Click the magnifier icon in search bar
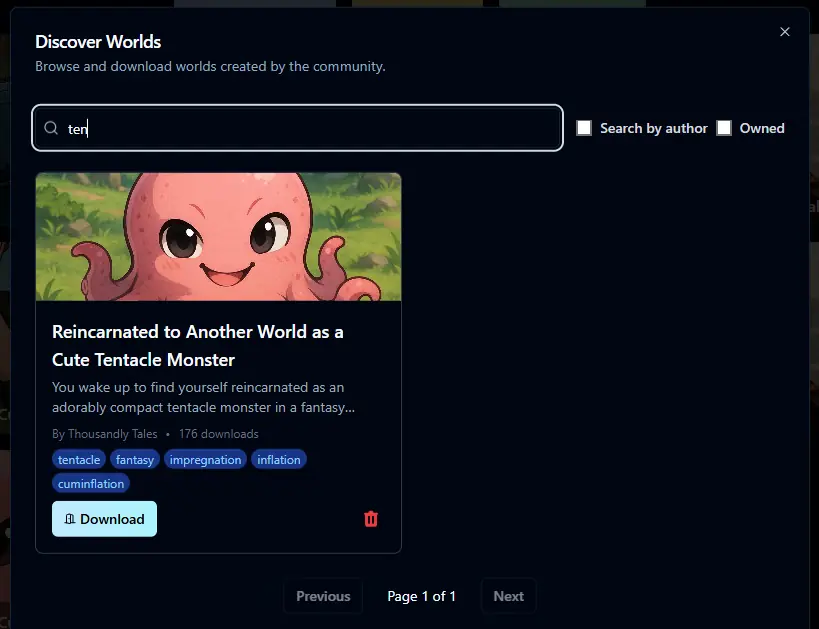Viewport: 819px width, 629px height. 51,128
